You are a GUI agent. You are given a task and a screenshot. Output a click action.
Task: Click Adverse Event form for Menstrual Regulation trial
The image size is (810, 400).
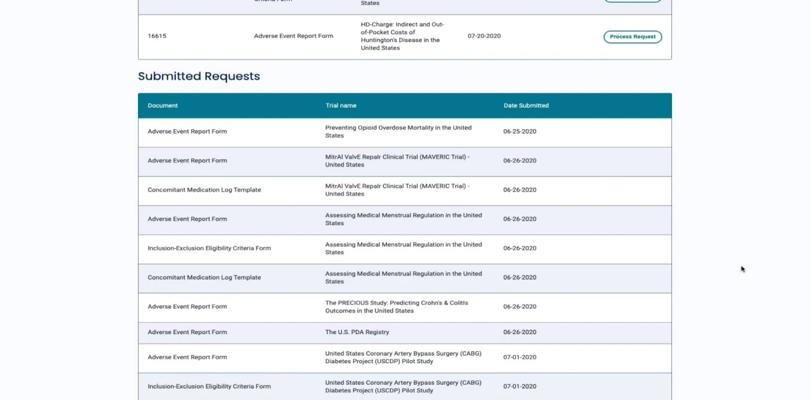(x=187, y=219)
